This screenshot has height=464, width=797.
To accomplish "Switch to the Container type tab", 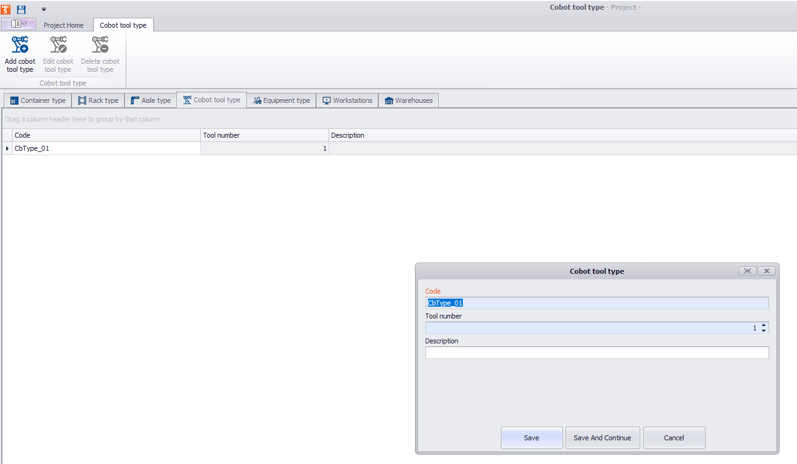I will (x=38, y=101).
